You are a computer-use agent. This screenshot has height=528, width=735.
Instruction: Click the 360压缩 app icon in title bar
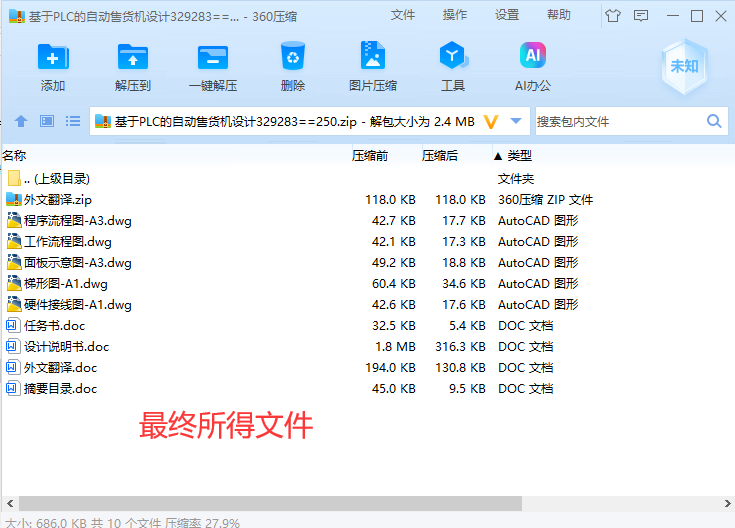16,16
